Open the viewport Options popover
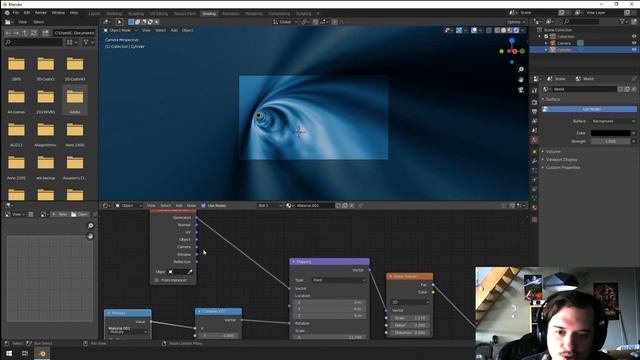 click(x=516, y=22)
